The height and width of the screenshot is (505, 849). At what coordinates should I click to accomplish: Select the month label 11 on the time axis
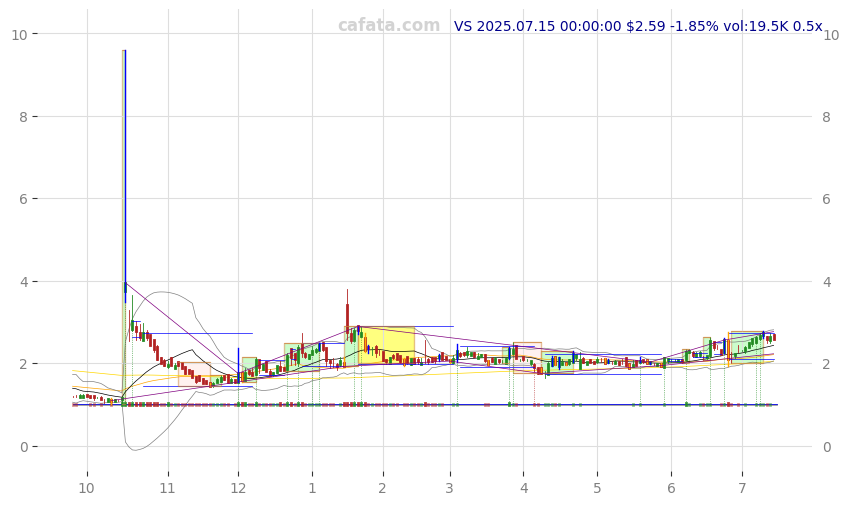[168, 489]
